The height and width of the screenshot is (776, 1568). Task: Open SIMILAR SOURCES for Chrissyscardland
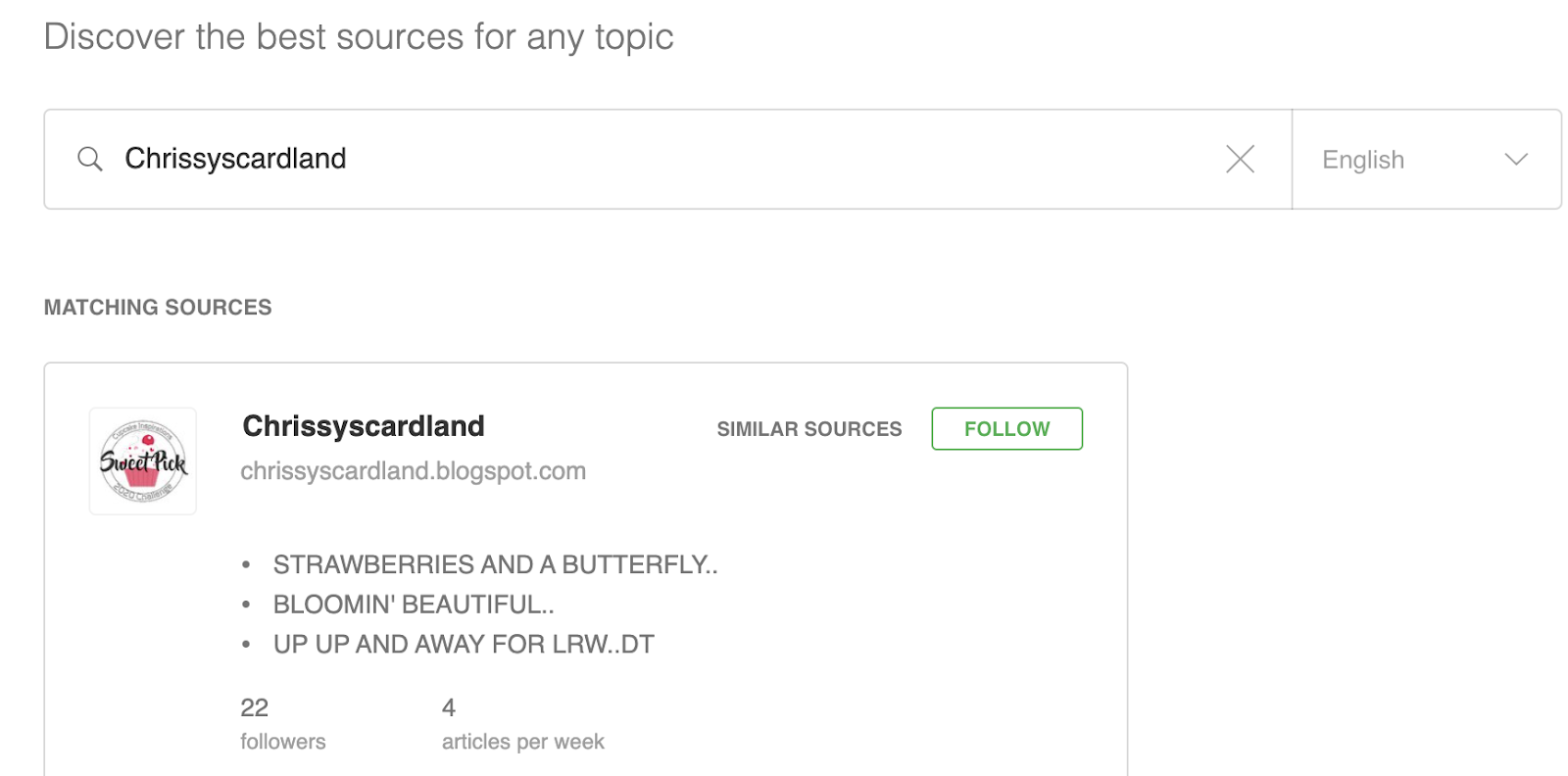point(808,429)
